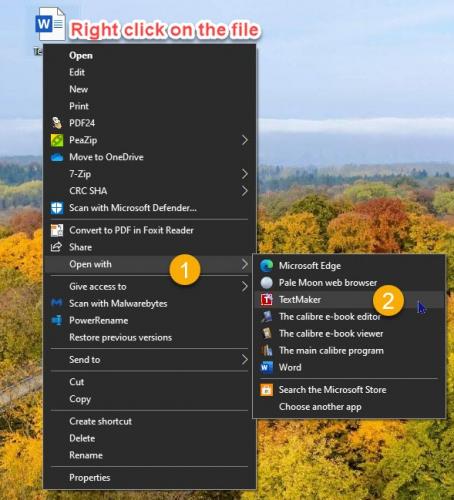The width and height of the screenshot is (454, 500).
Task: Expand the Send to submenu arrow
Action: 245,359
